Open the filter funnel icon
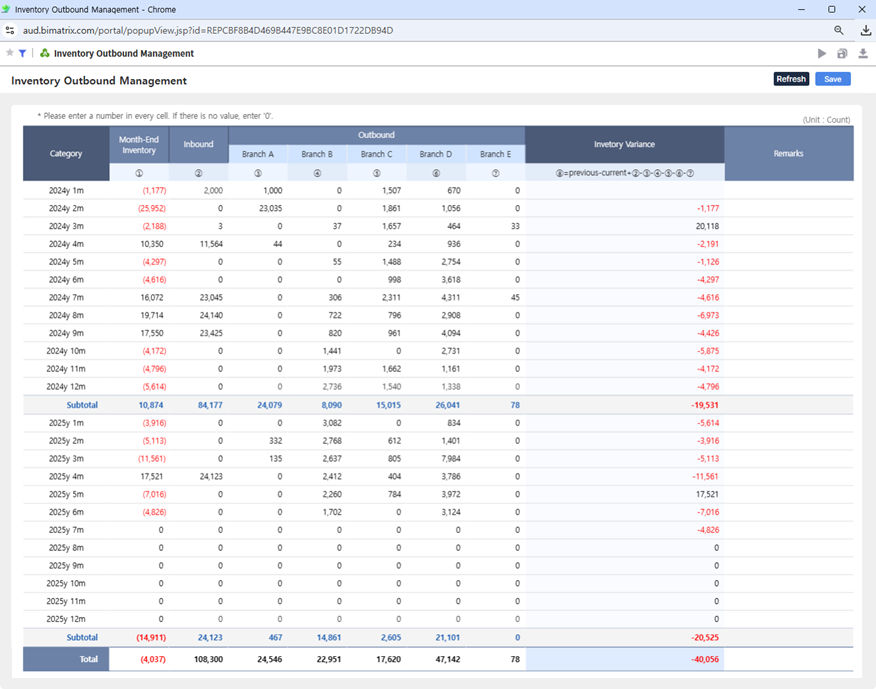This screenshot has height=689, width=876. [x=23, y=53]
